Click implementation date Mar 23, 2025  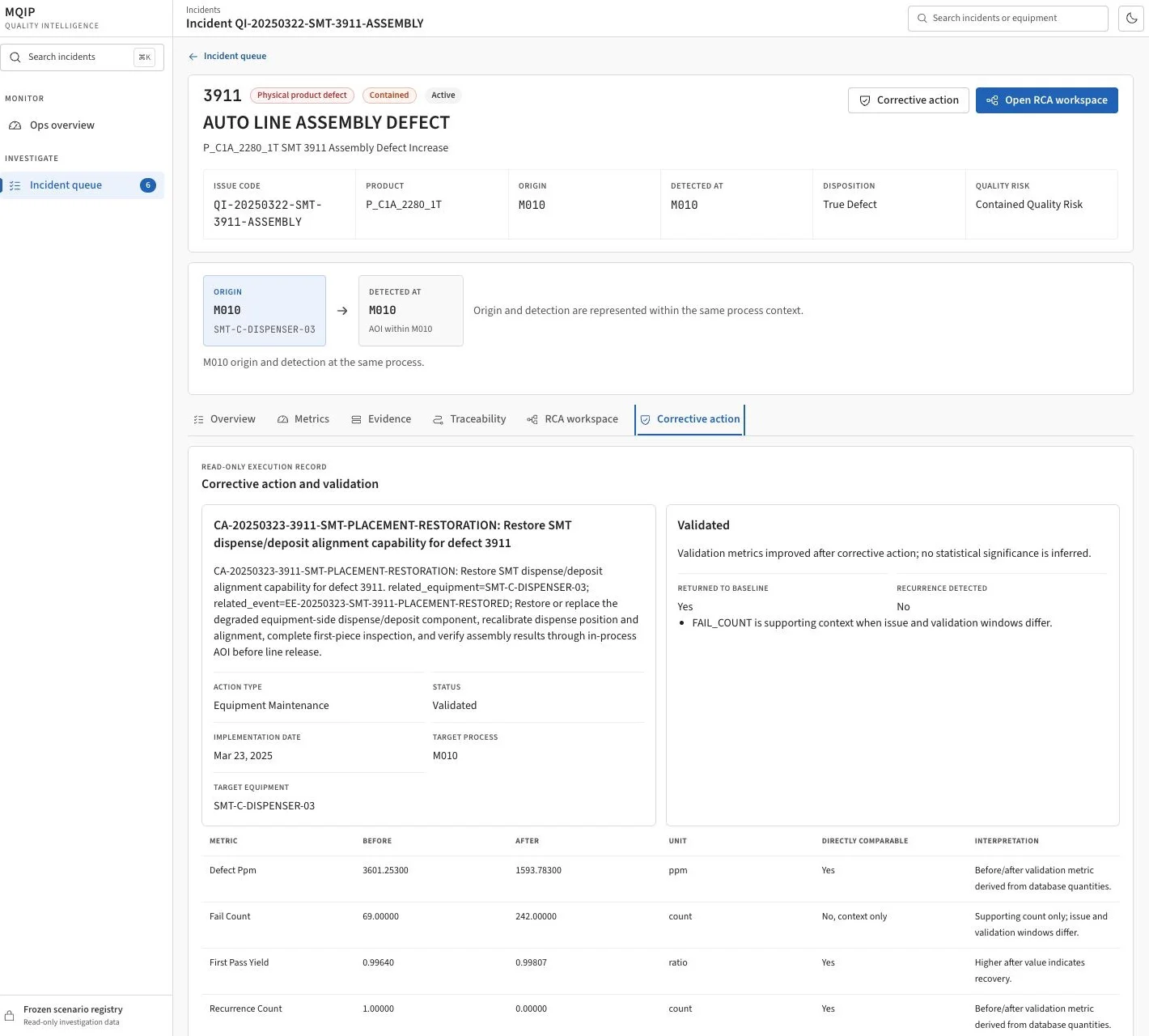(x=243, y=756)
